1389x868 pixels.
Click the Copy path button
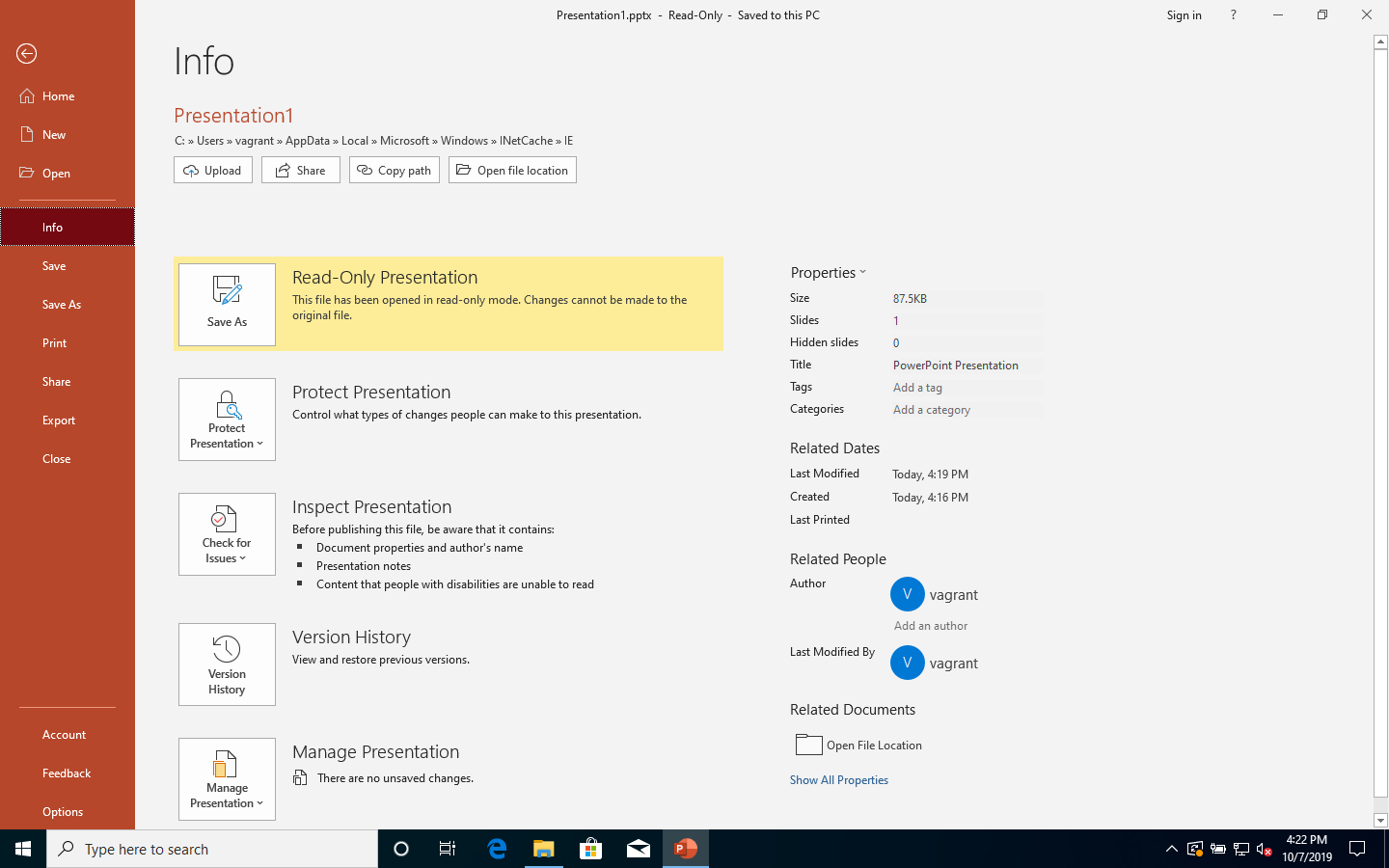[395, 171]
